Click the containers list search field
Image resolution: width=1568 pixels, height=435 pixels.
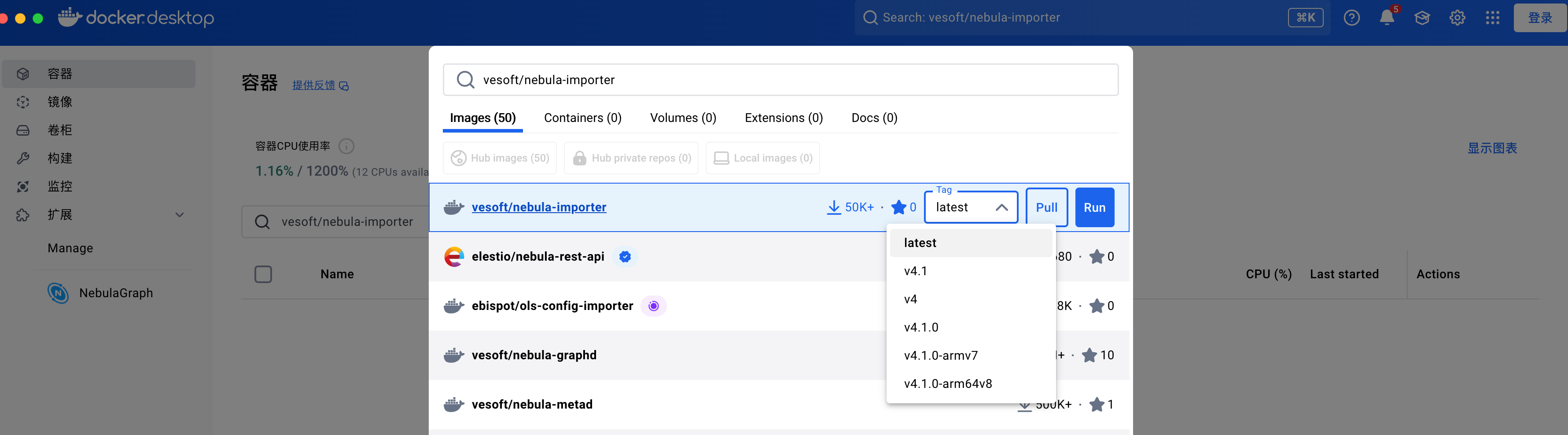[336, 221]
